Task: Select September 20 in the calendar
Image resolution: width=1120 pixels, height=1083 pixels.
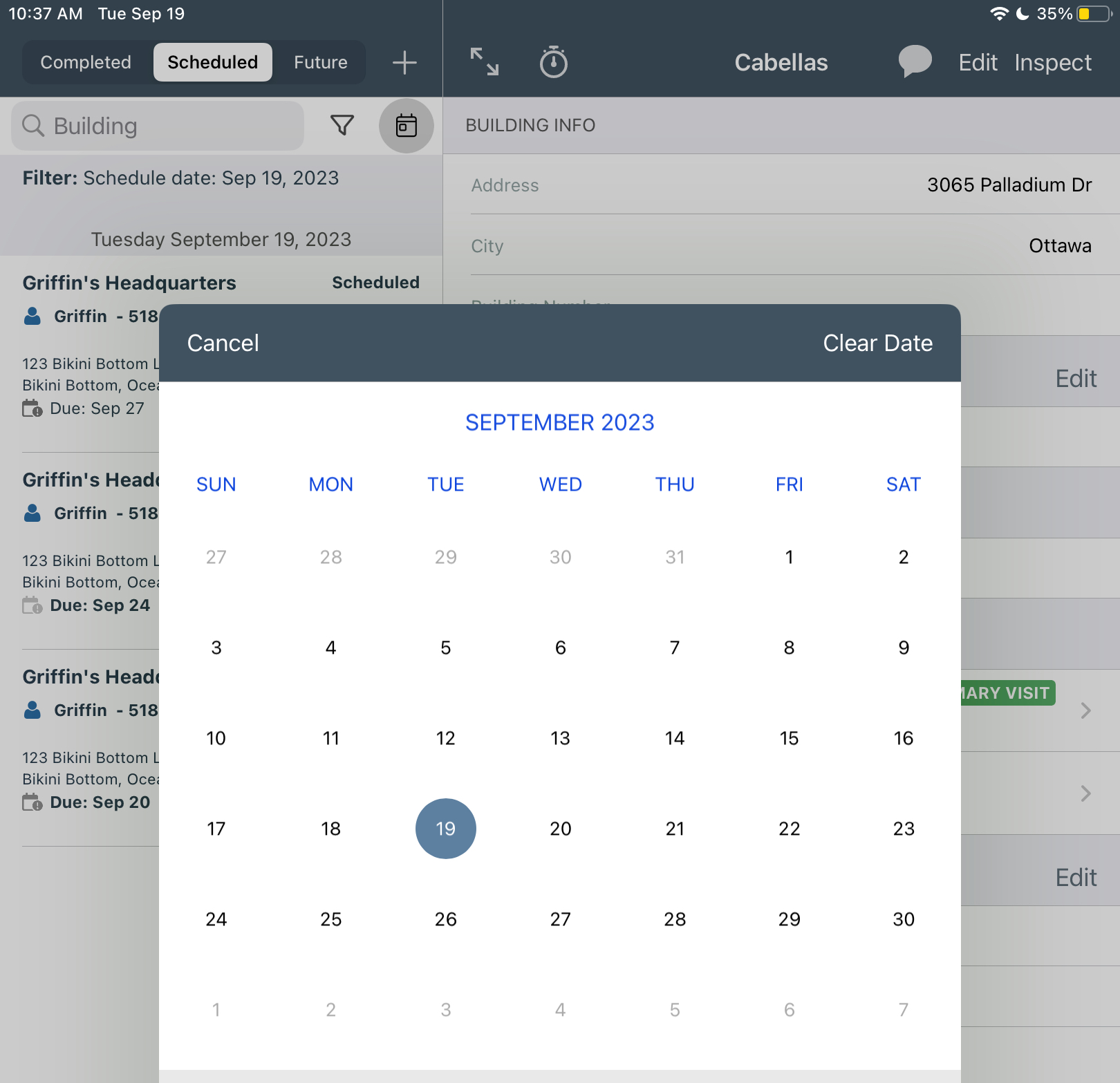Action: 560,829
